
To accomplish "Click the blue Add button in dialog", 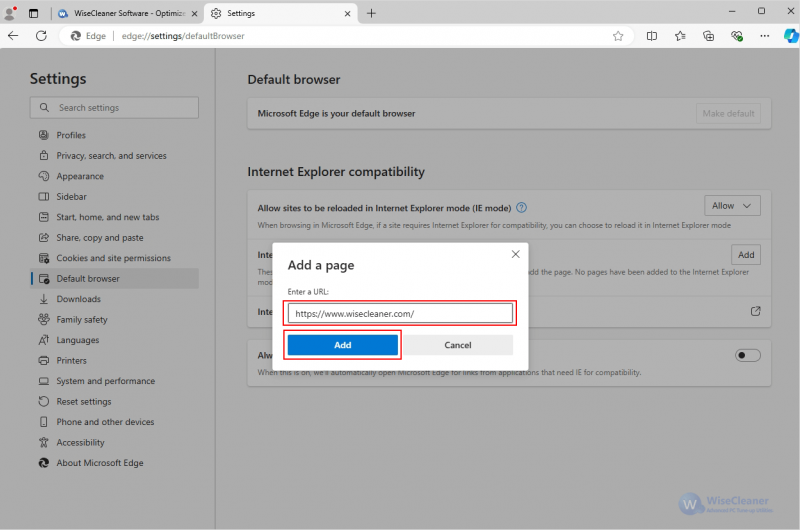I will point(343,345).
